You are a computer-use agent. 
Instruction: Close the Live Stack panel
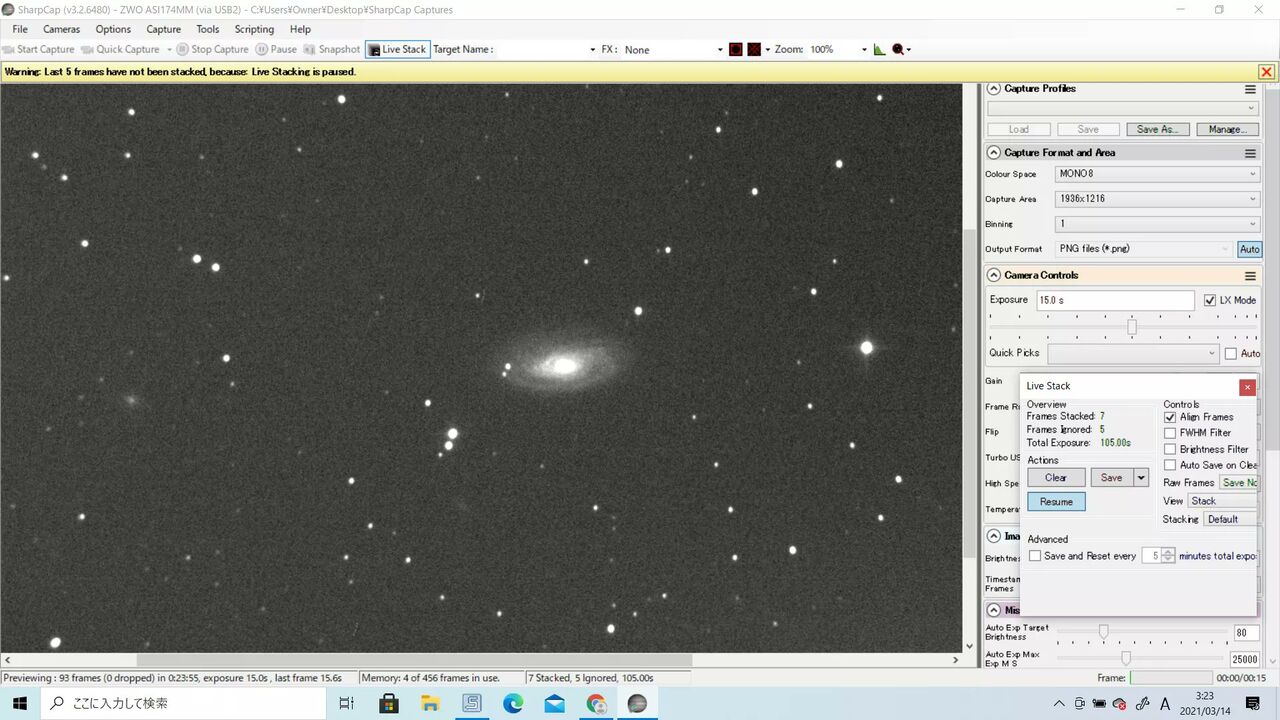(x=1247, y=387)
